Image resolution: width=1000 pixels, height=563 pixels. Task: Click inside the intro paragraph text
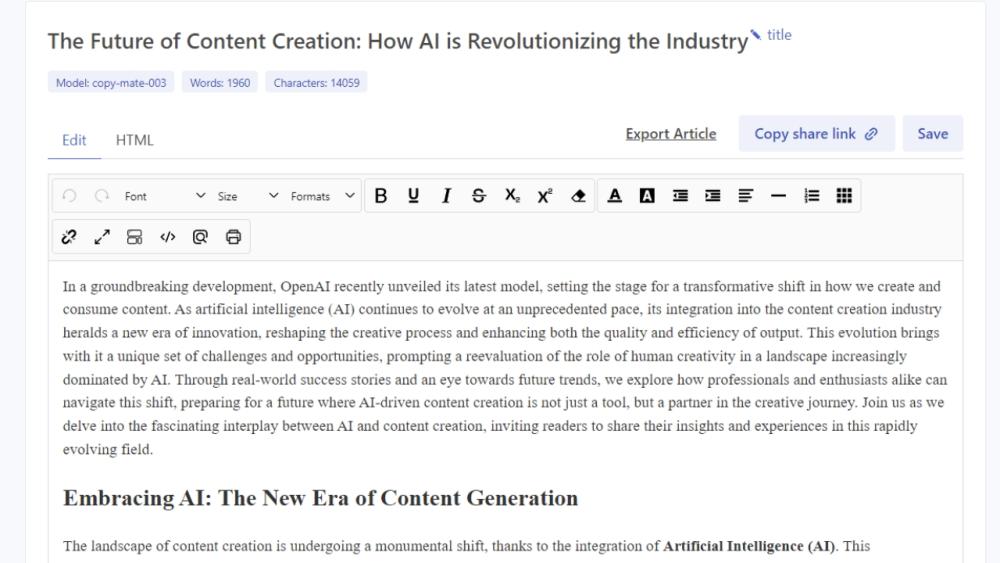click(x=504, y=368)
